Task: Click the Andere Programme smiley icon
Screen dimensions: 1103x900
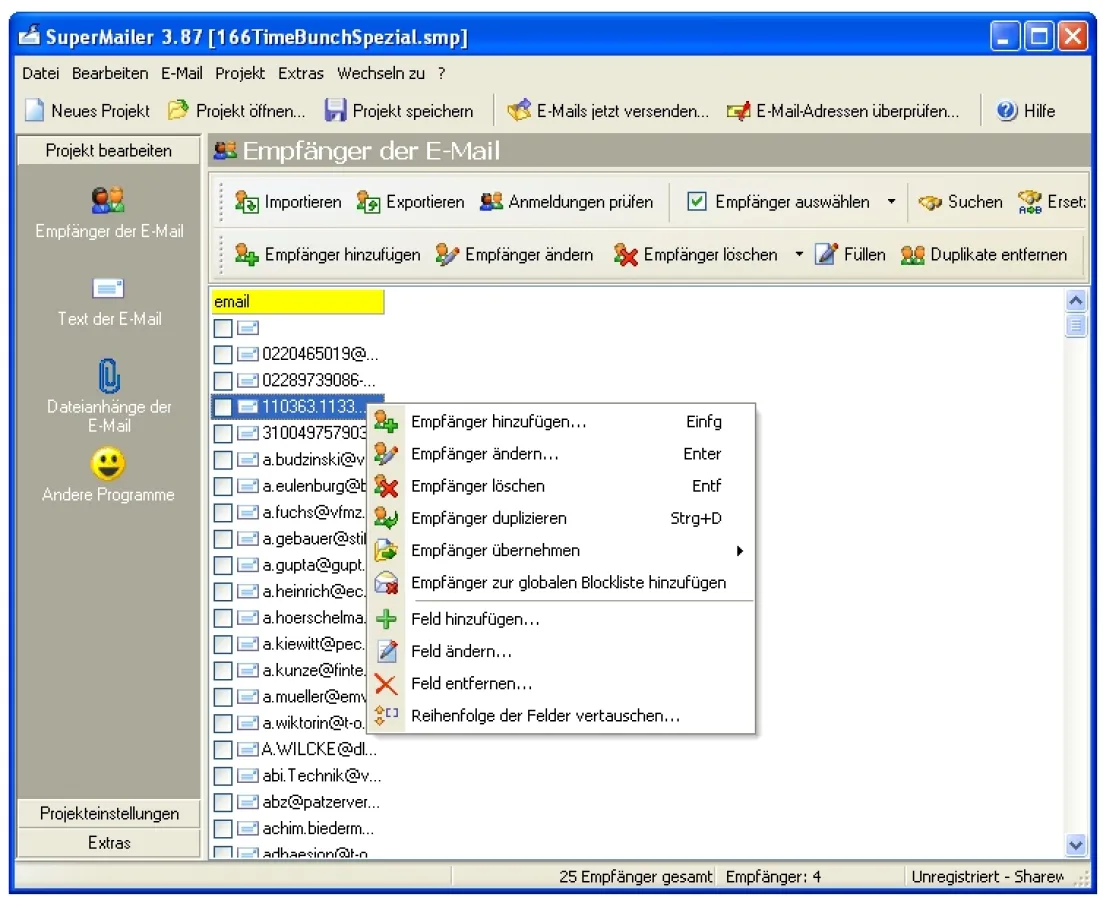Action: (108, 464)
